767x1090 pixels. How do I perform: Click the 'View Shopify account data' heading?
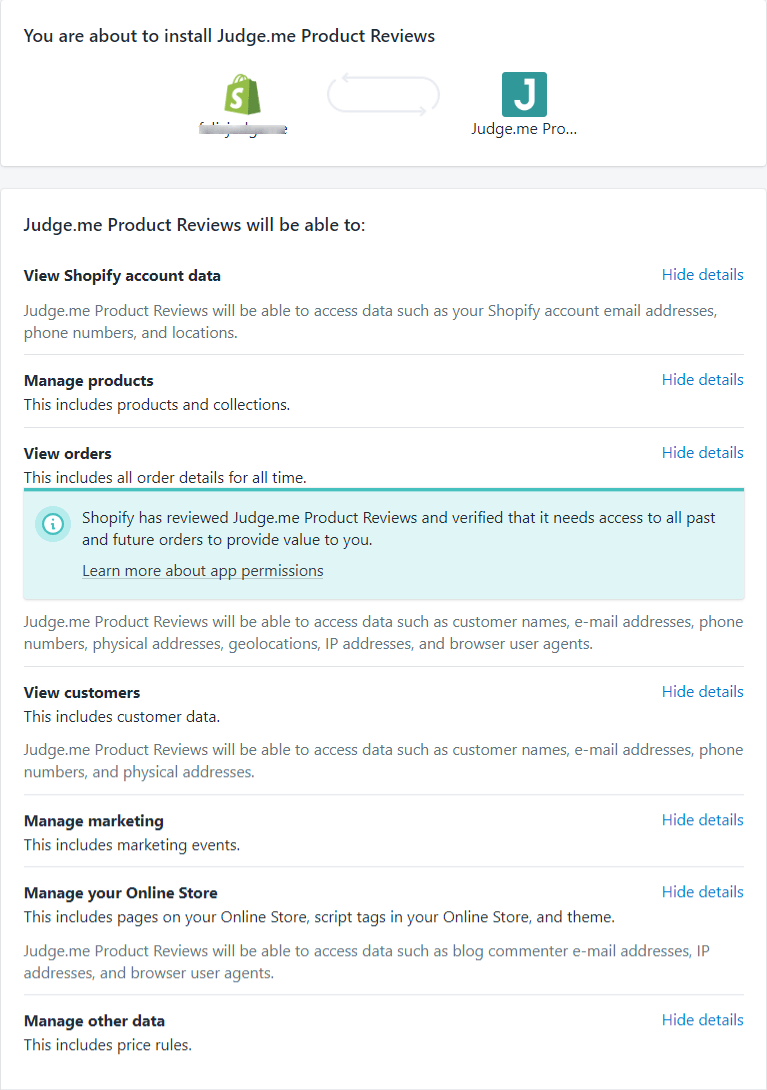tap(122, 276)
